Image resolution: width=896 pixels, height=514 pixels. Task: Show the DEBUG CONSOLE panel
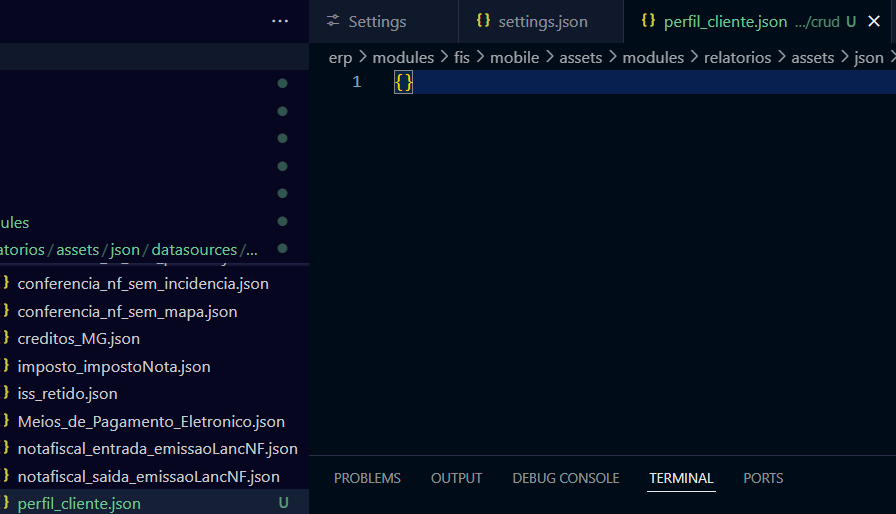[x=565, y=478]
